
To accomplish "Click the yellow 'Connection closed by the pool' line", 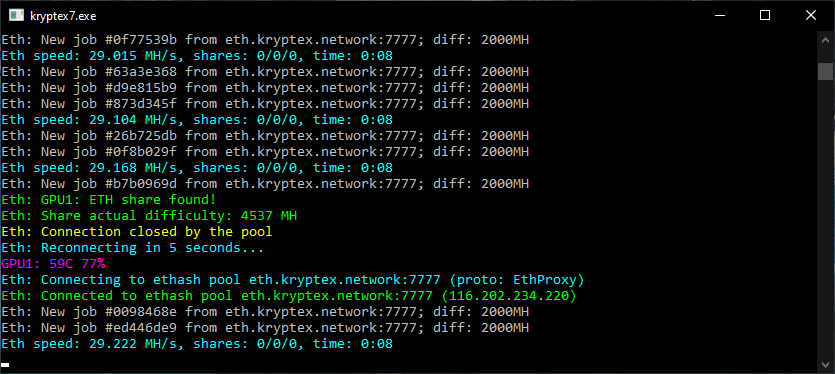I will pos(137,232).
